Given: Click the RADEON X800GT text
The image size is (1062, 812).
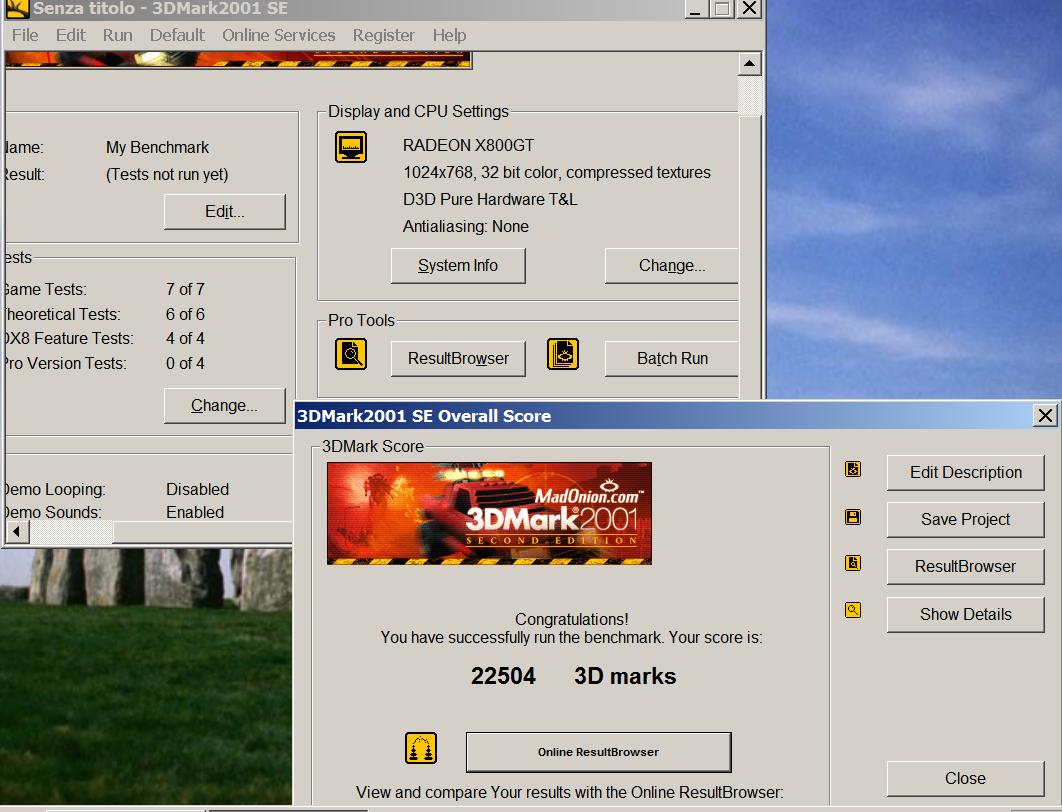Looking at the screenshot, I should [x=468, y=146].
